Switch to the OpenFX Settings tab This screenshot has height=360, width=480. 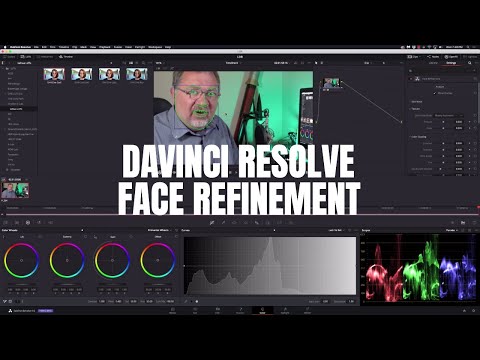451,63
